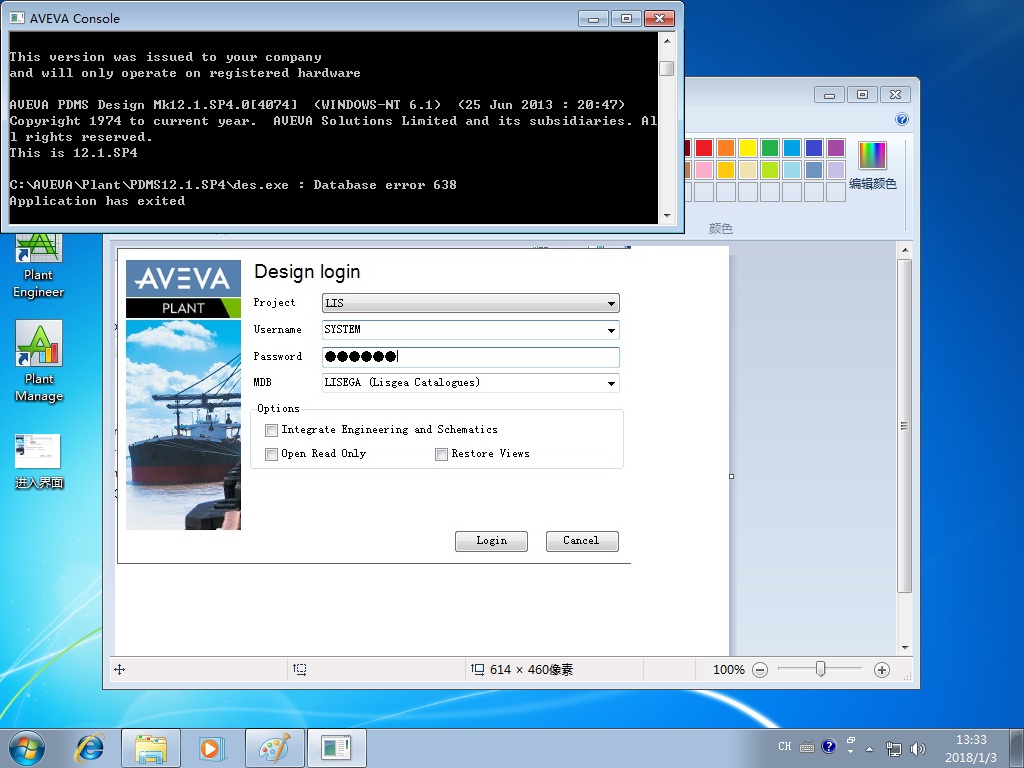Screen dimensions: 1024x768
Task: Pick the green color swatch in Paint
Action: coord(770,148)
